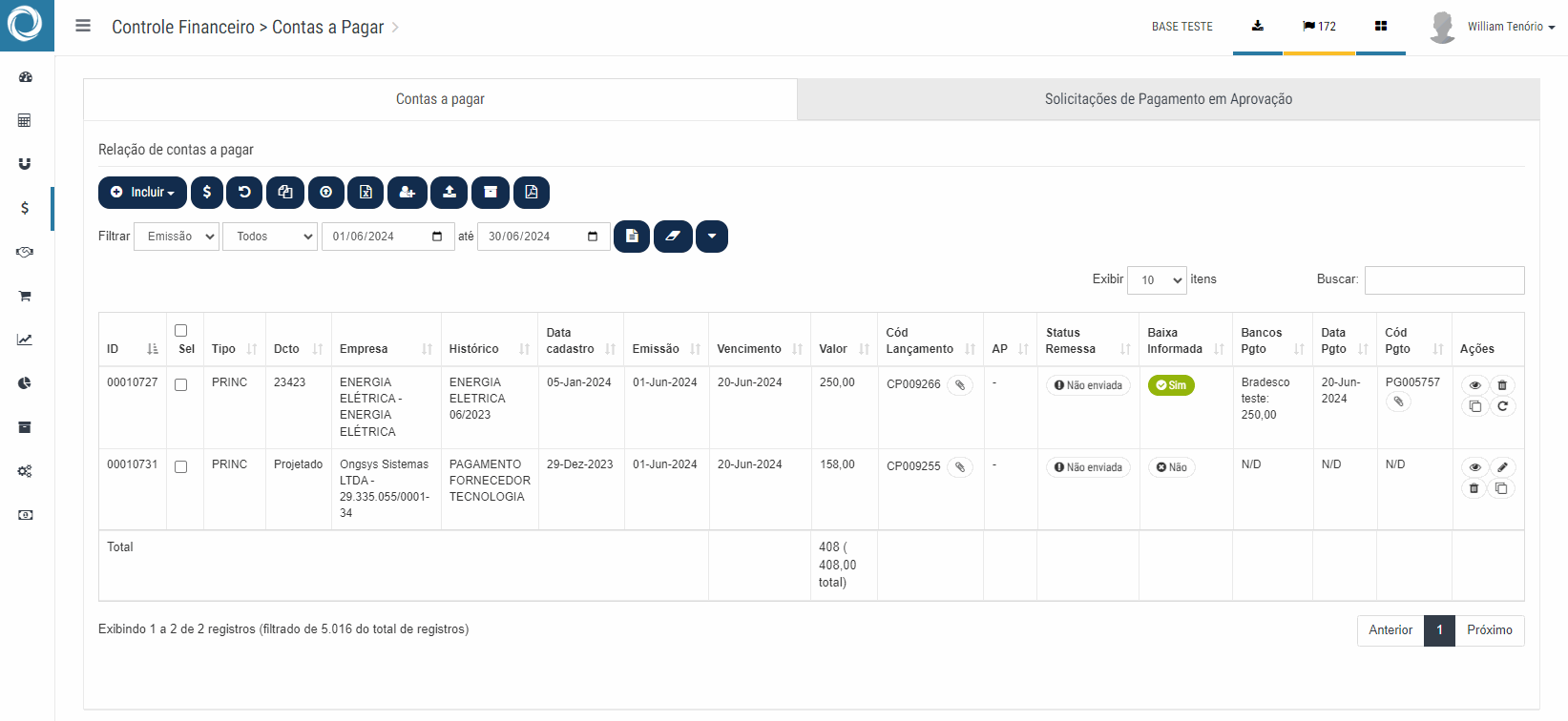Viewport: 1568px width, 721px height.
Task: Export to Excel via toolbar button
Action: tap(366, 193)
